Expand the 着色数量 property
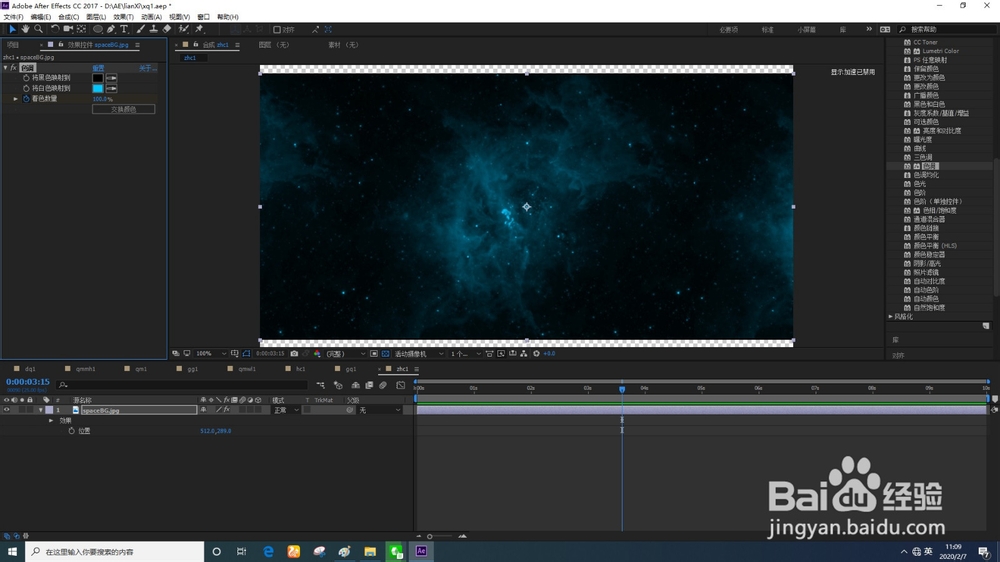Viewport: 1000px width, 562px height. [16, 99]
